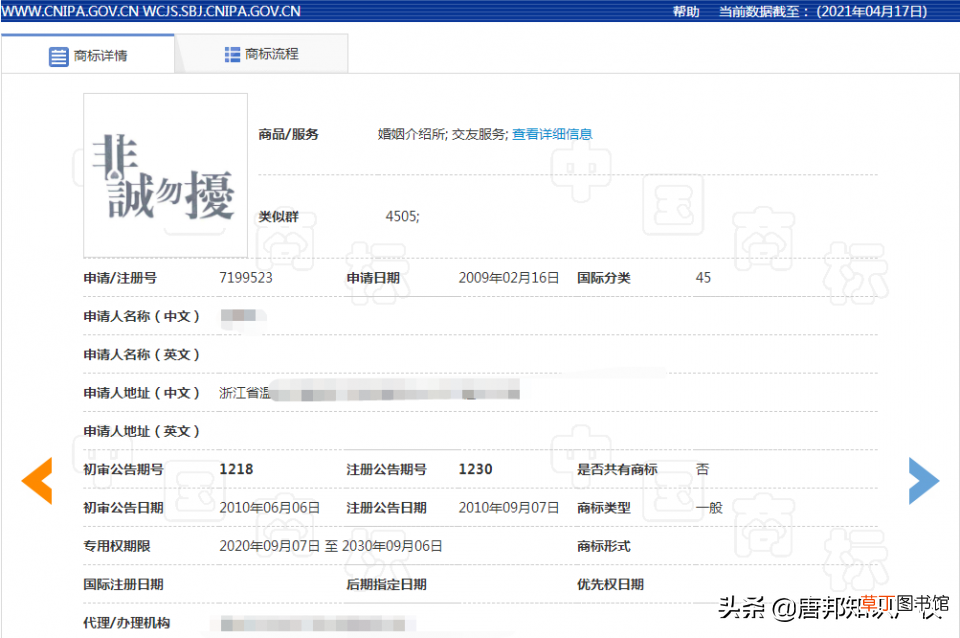
Task: Select preliminary announcement date 2010年06月06日
Action: pos(269,508)
